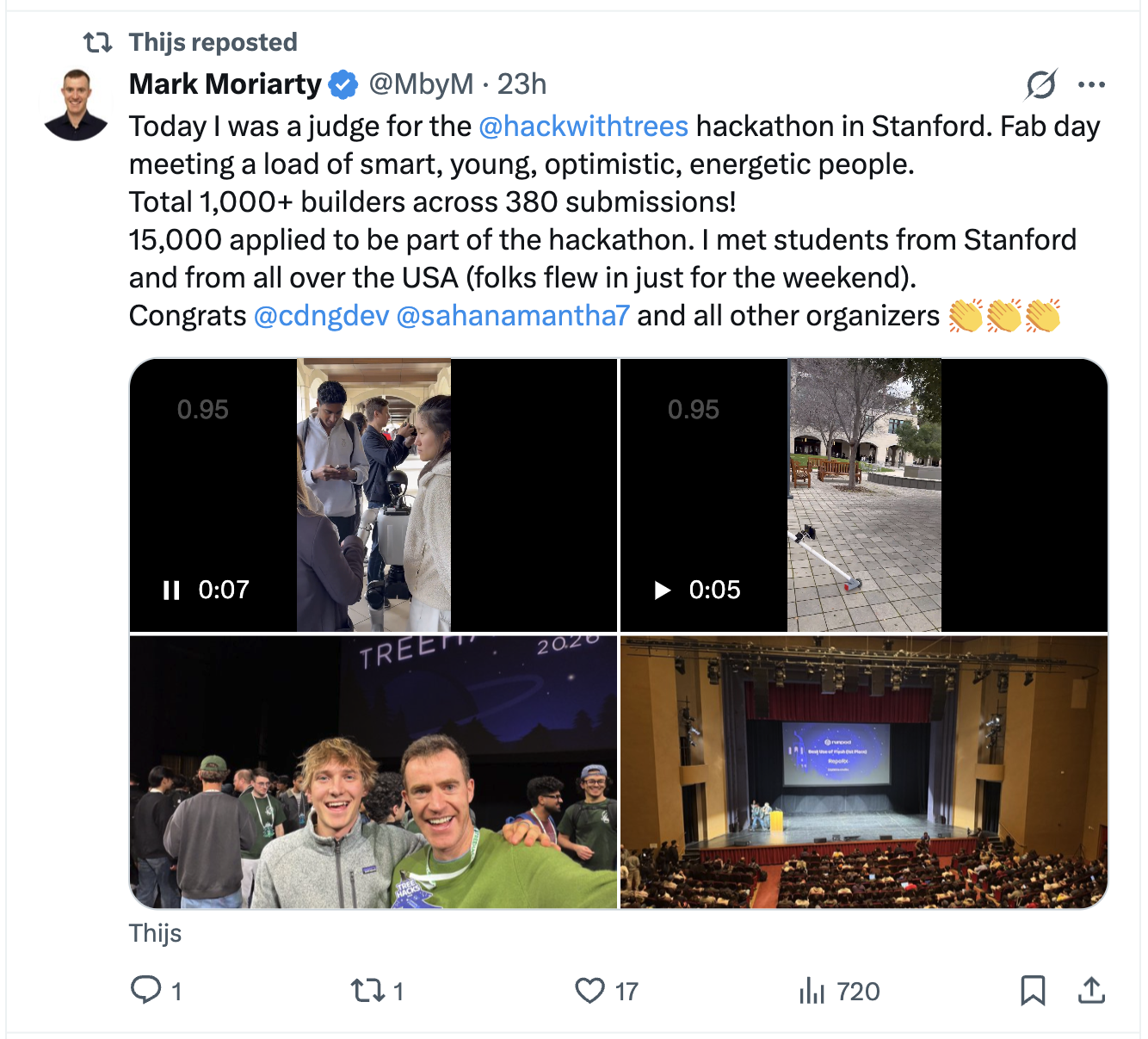The width and height of the screenshot is (1148, 1039).
Task: Open the @hackwithtrees mention link
Action: 583,127
